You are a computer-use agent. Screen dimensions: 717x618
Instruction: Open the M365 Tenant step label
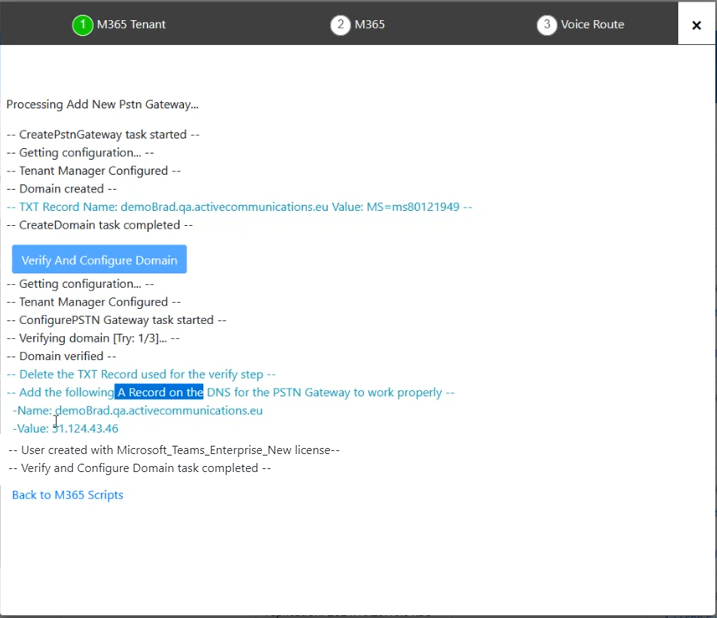(x=131, y=25)
